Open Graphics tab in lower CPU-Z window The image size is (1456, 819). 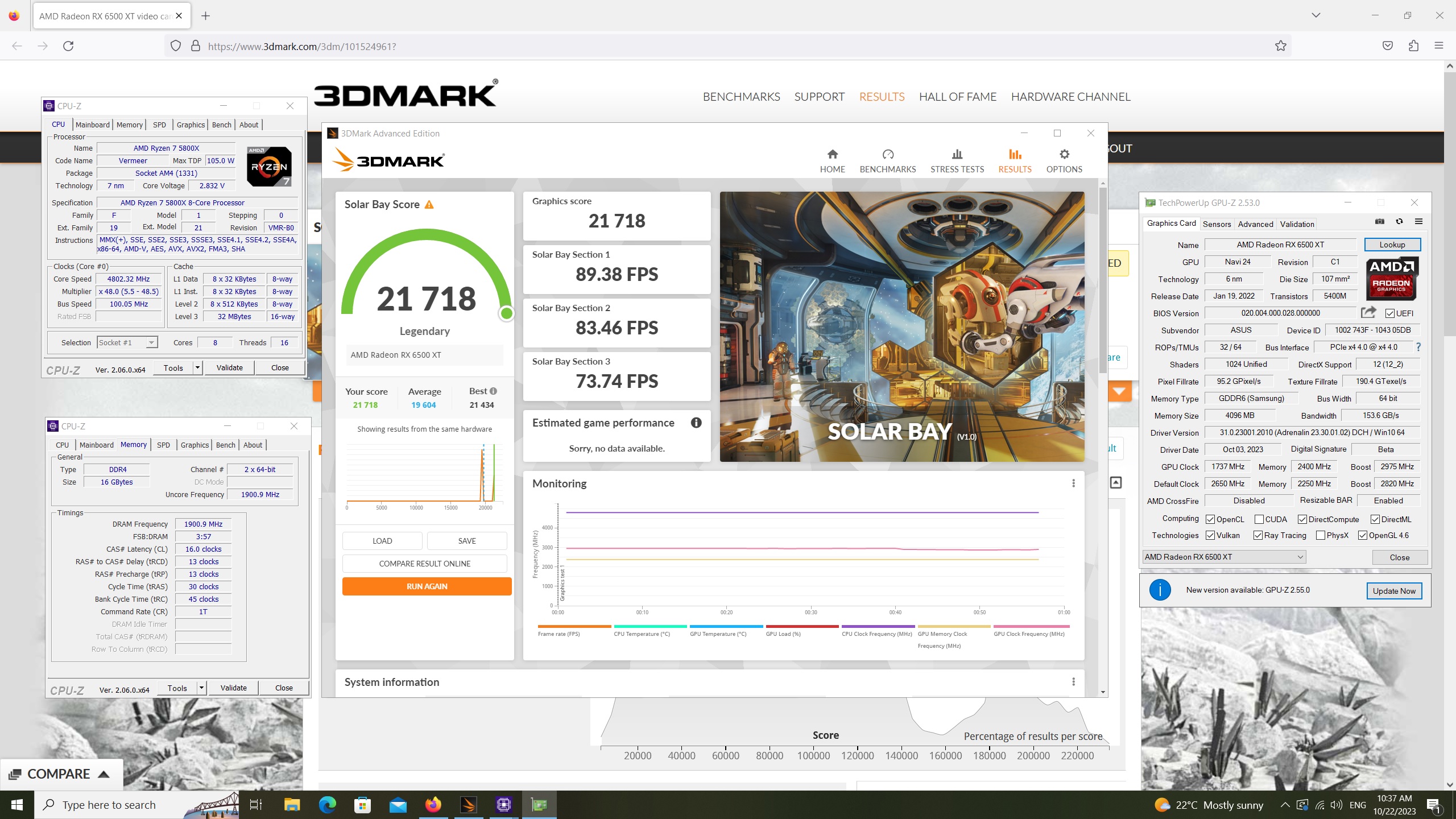click(x=195, y=445)
